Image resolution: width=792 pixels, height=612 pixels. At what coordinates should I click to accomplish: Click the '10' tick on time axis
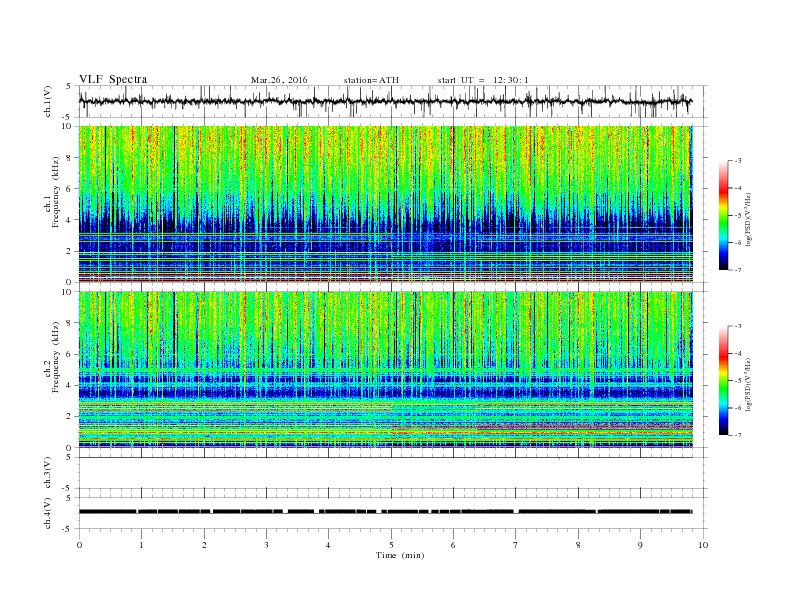coord(703,545)
